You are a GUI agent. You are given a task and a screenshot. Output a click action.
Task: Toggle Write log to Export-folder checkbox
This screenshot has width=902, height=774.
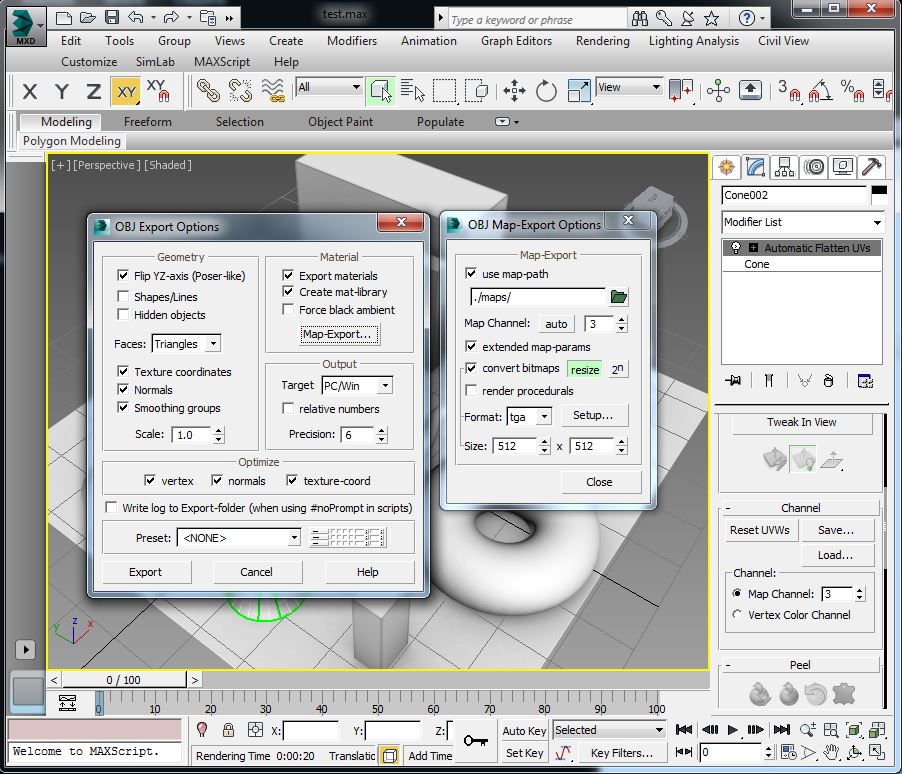110,508
